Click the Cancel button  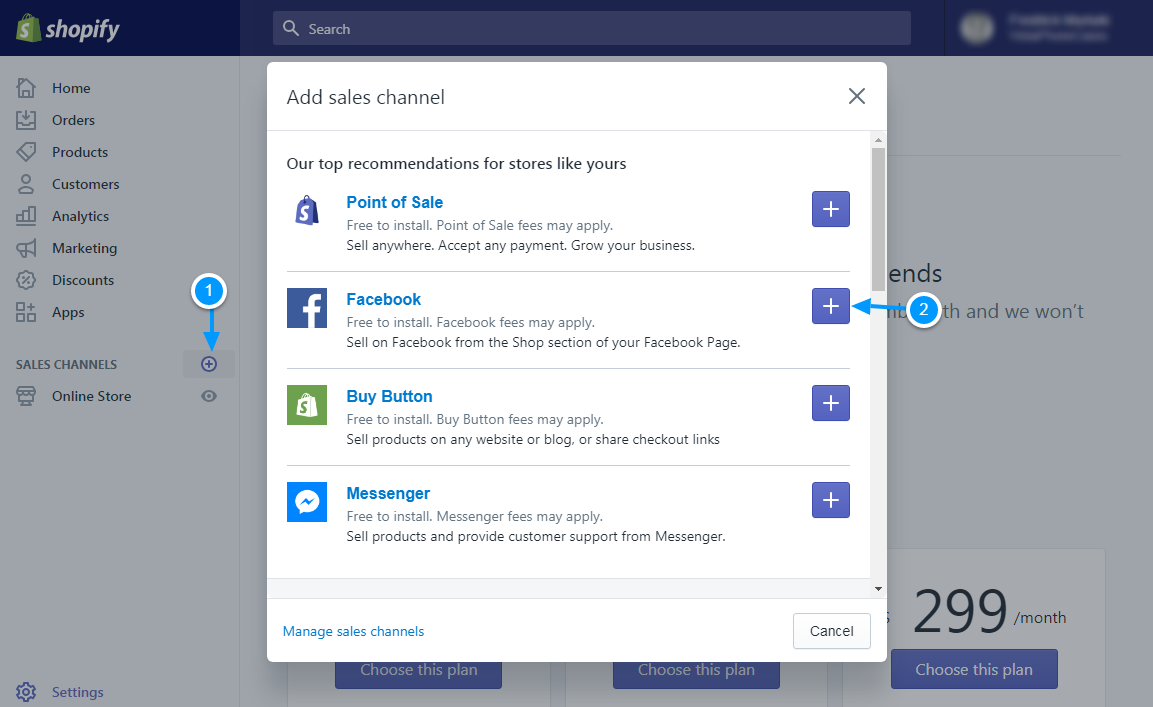(x=832, y=631)
